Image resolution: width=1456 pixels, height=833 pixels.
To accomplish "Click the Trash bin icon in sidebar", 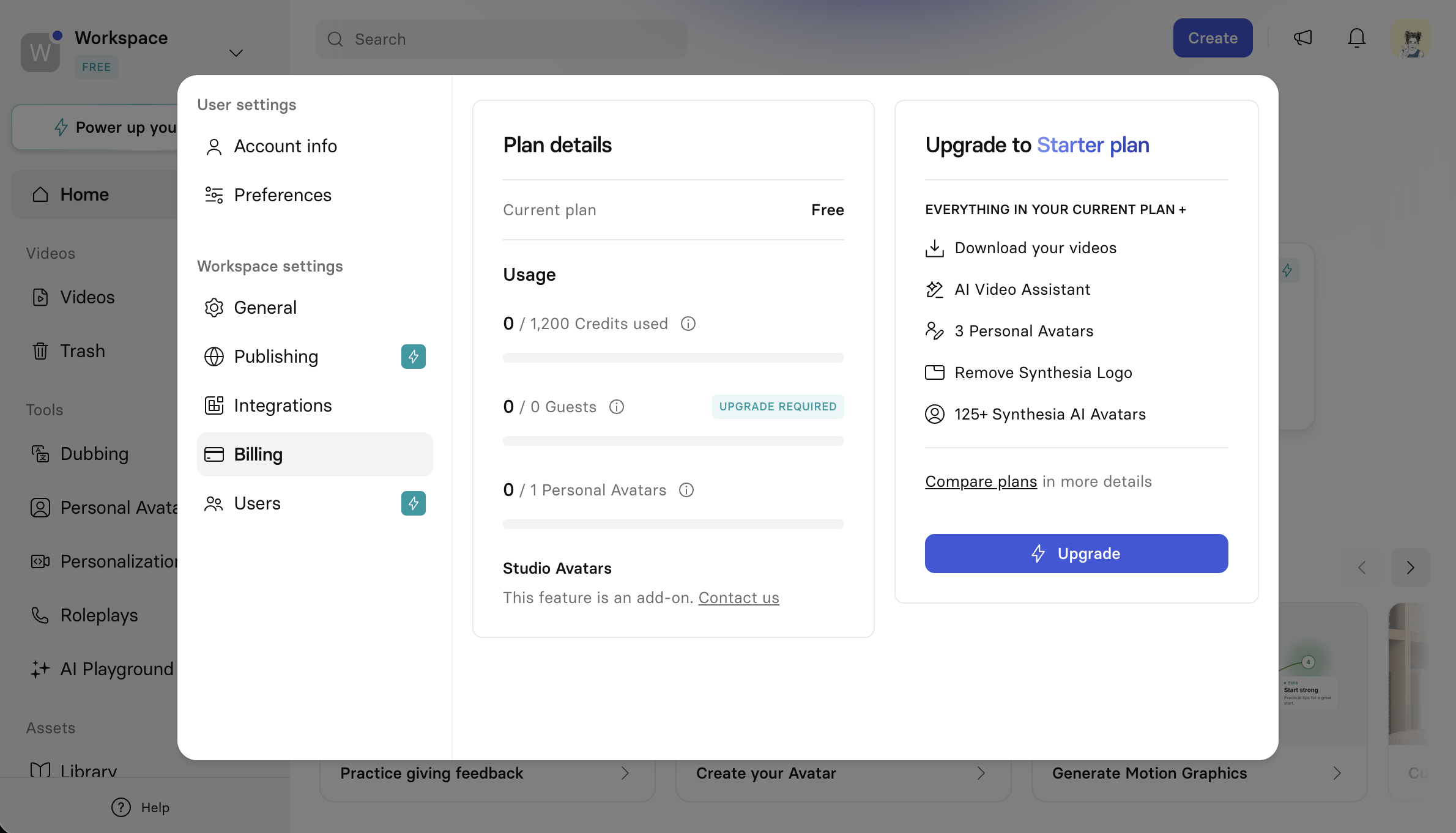I will pos(40,351).
